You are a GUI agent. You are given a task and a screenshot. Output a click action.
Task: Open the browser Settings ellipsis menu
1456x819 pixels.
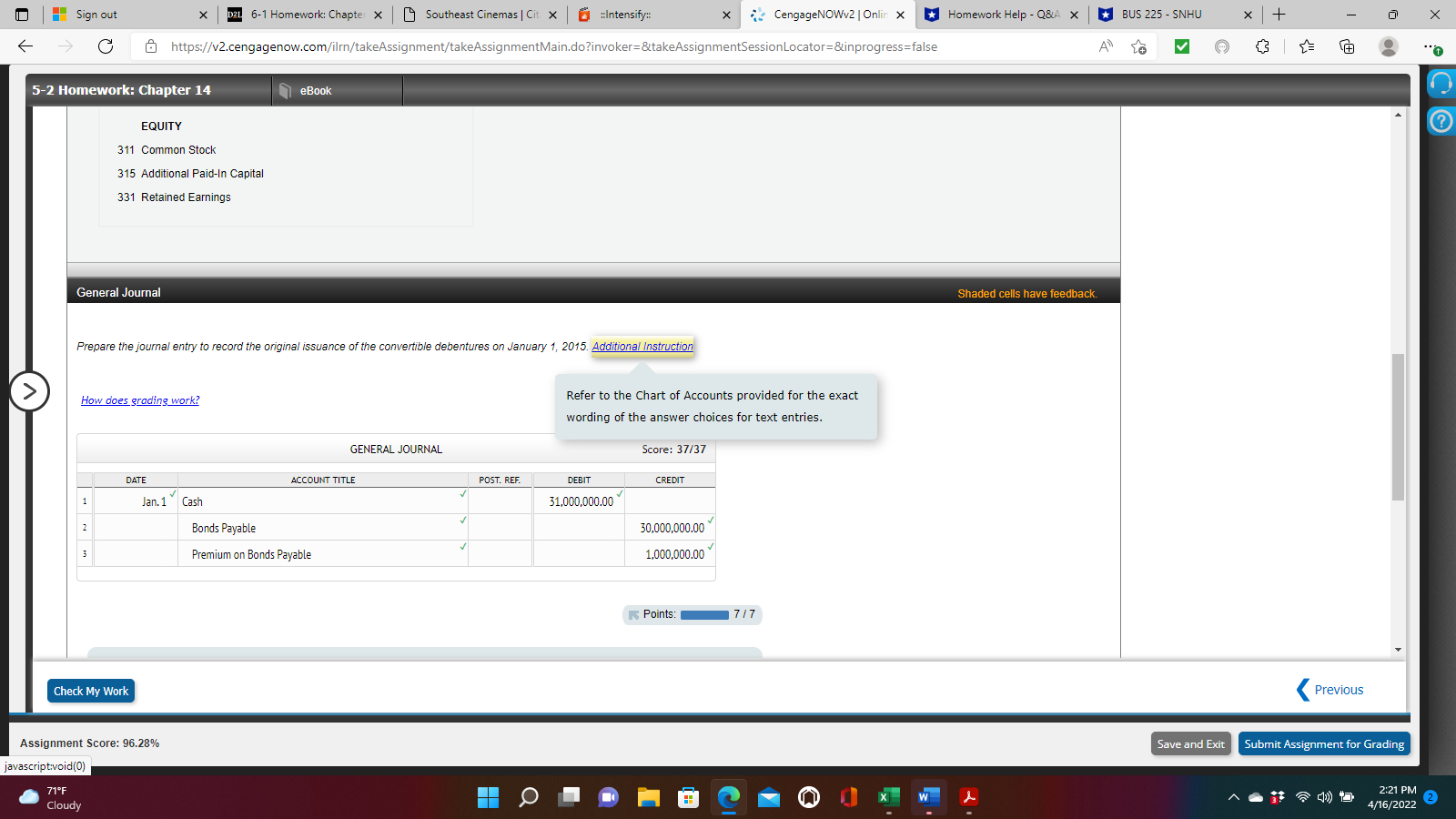point(1431,46)
